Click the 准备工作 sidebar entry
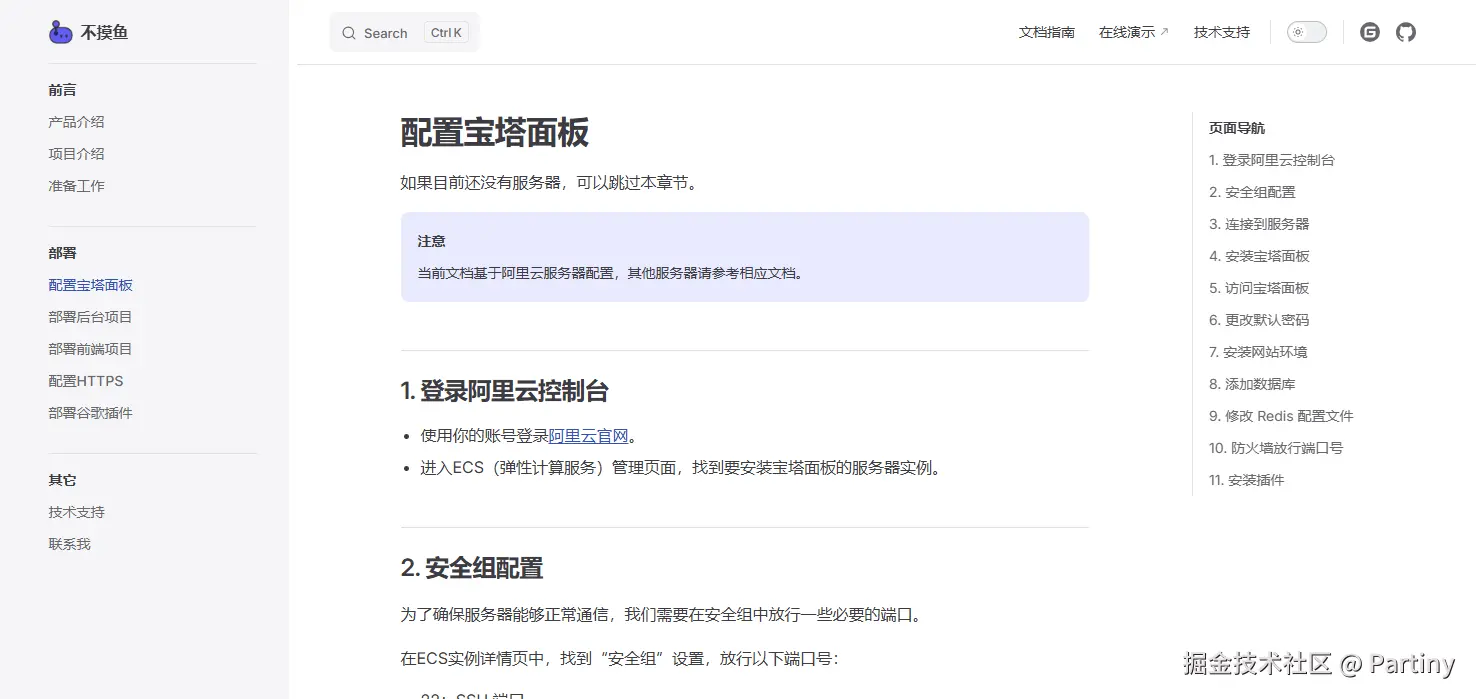This screenshot has height=699, width=1476. [x=76, y=185]
